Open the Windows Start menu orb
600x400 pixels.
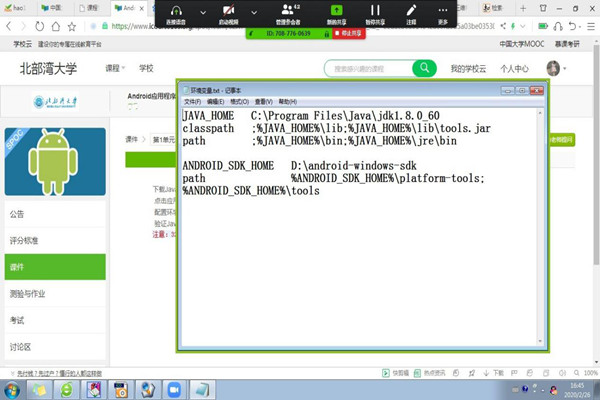pyautogui.click(x=12, y=388)
